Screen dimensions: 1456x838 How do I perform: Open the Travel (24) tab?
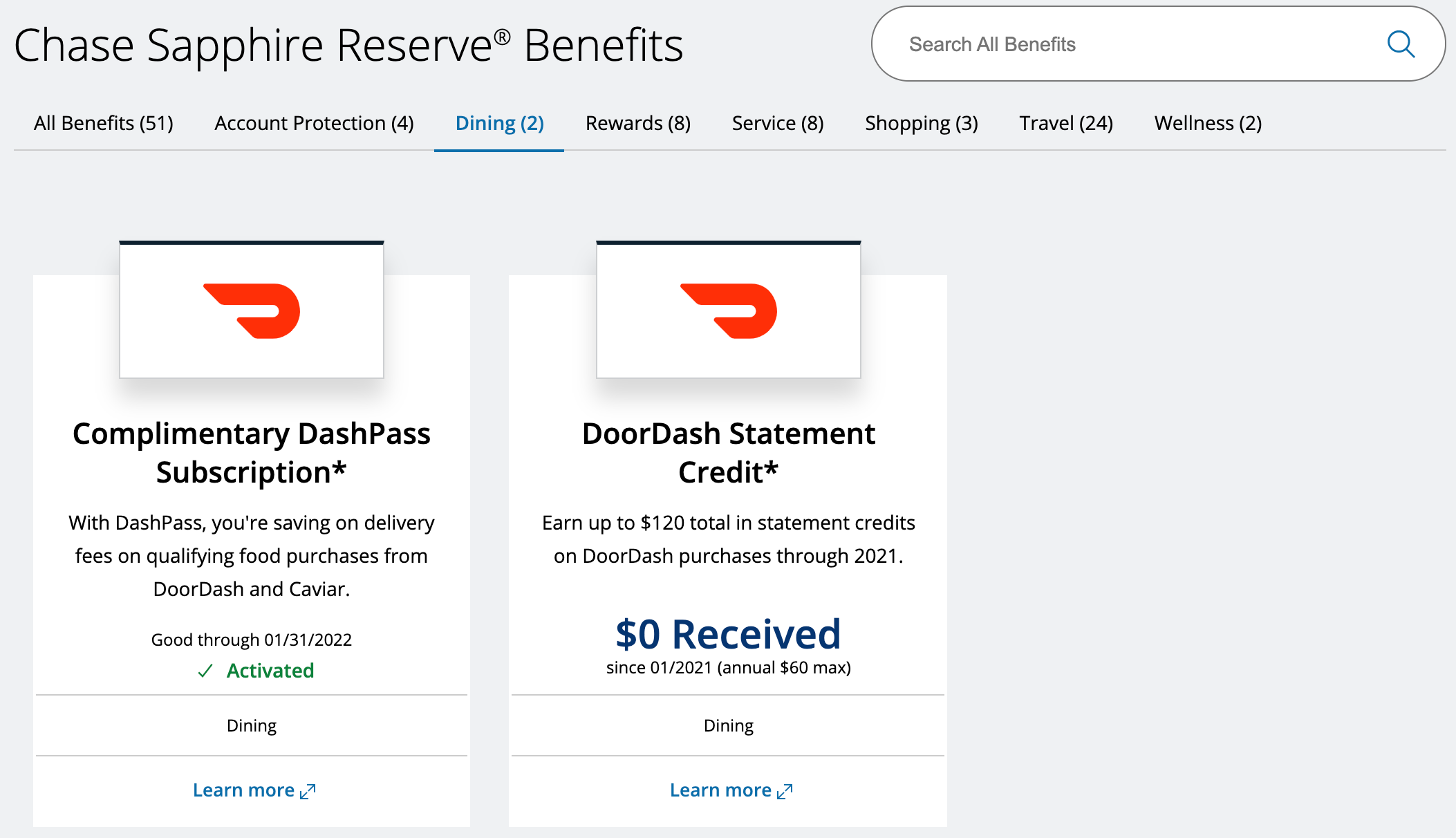(1066, 123)
